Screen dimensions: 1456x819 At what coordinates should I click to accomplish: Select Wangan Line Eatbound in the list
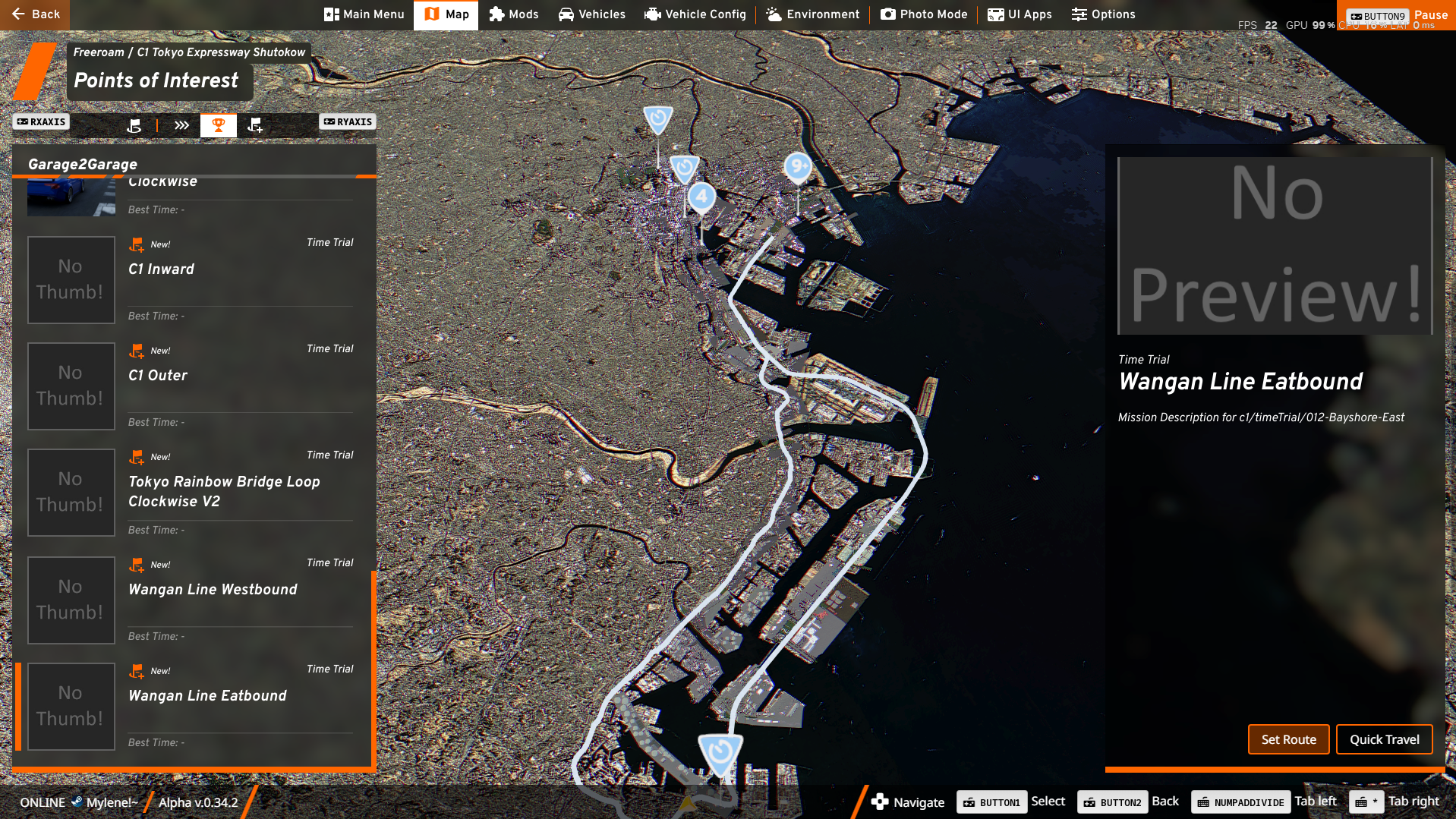click(191, 707)
